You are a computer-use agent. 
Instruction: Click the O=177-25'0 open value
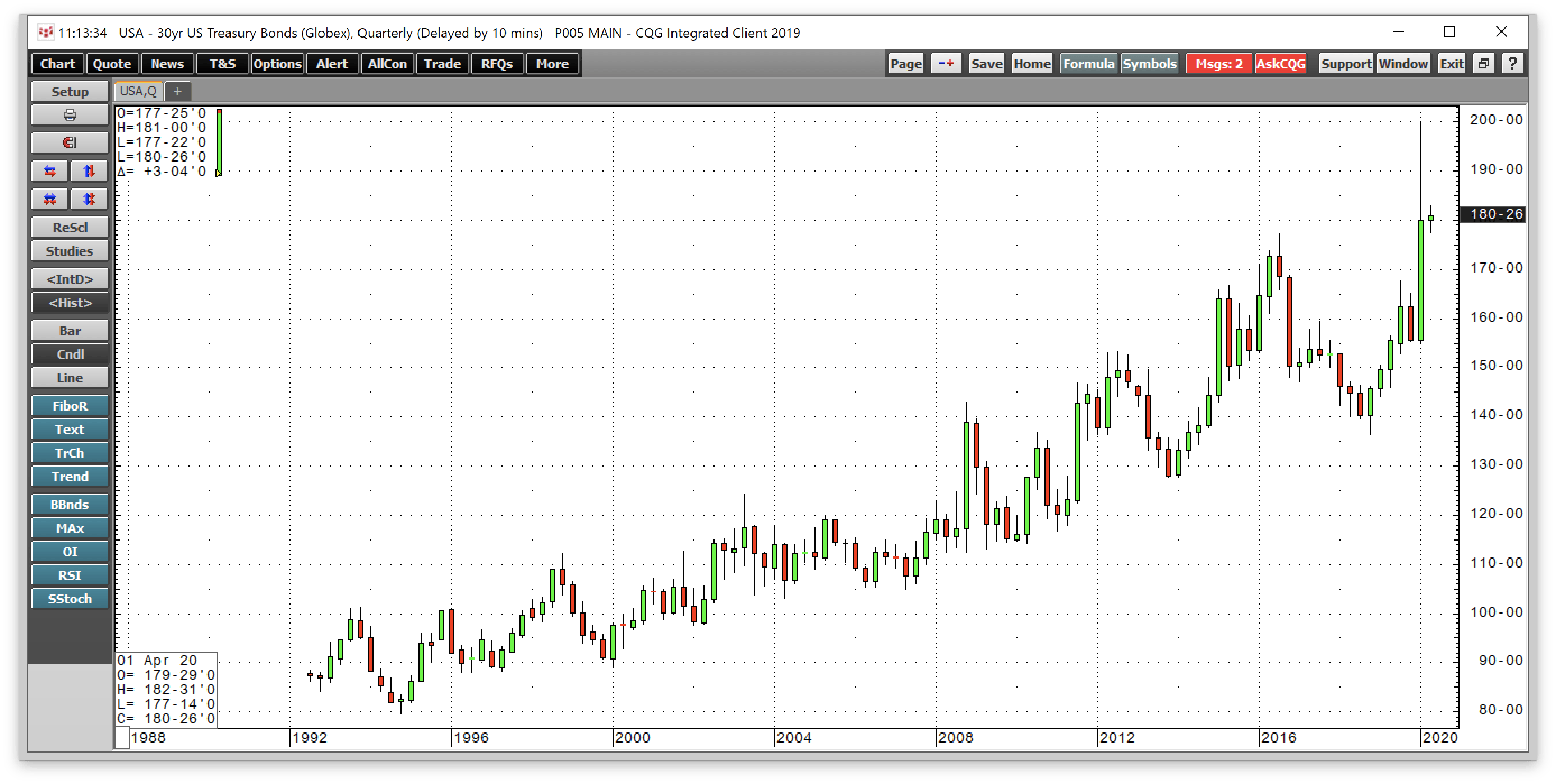pos(162,113)
